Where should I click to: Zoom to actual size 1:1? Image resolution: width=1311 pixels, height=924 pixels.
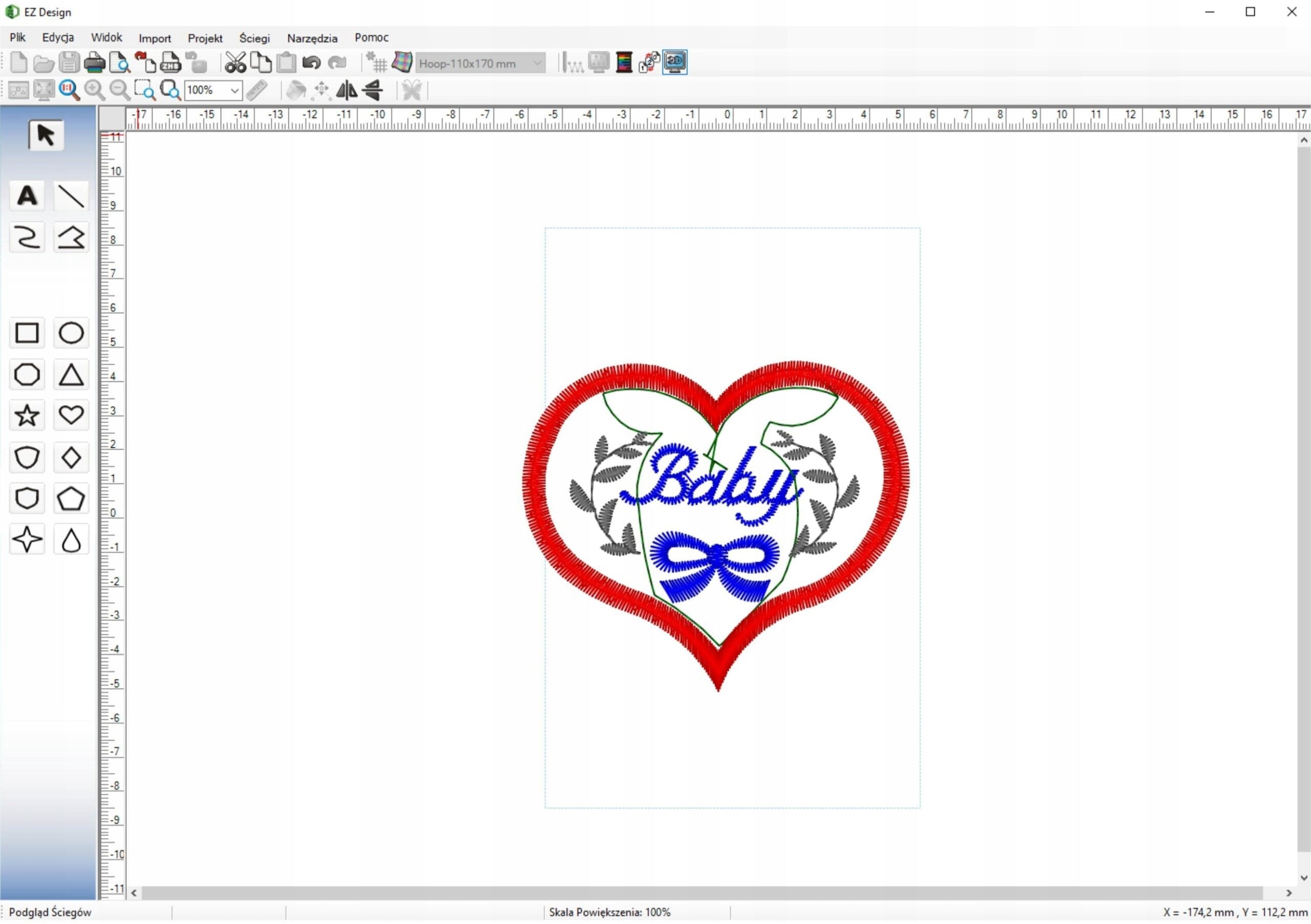pyautogui.click(x=69, y=90)
